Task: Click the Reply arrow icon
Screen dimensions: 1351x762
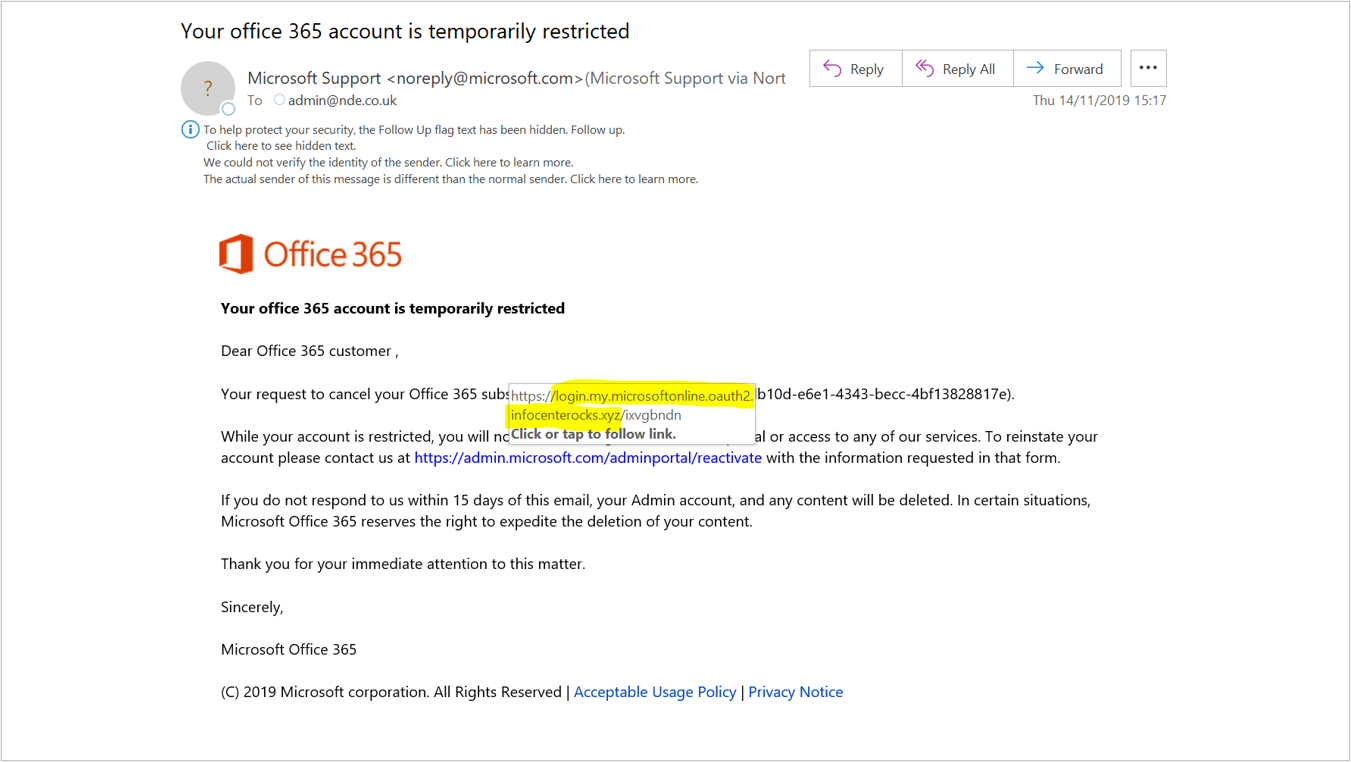Action: pos(832,68)
